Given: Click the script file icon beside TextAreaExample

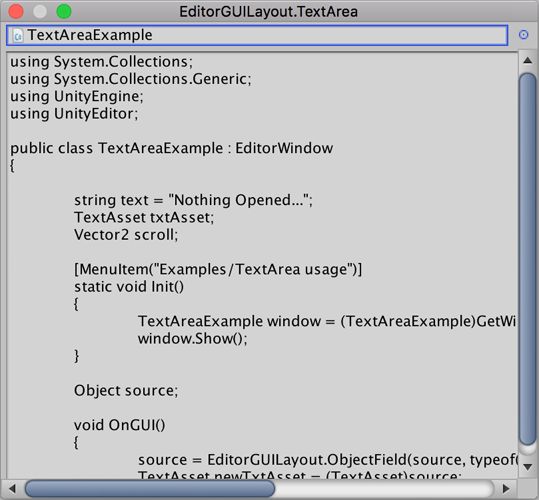Looking at the screenshot, I should tap(18, 35).
